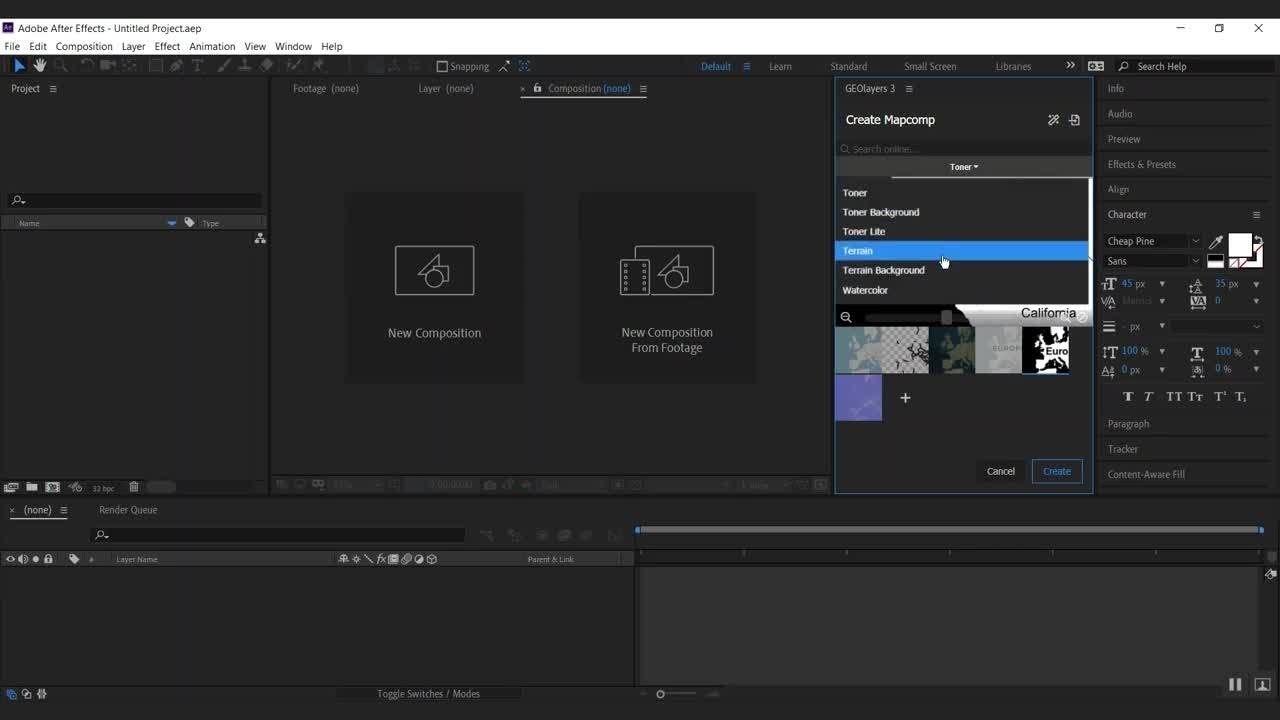1280x720 pixels.
Task: Activate the Selection arrow tool
Action: [19, 66]
